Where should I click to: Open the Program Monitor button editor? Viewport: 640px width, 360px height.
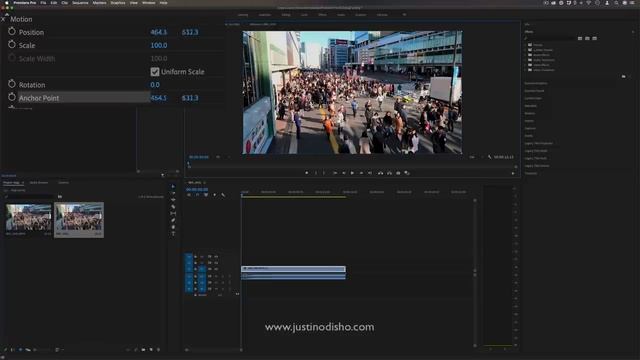tap(513, 173)
